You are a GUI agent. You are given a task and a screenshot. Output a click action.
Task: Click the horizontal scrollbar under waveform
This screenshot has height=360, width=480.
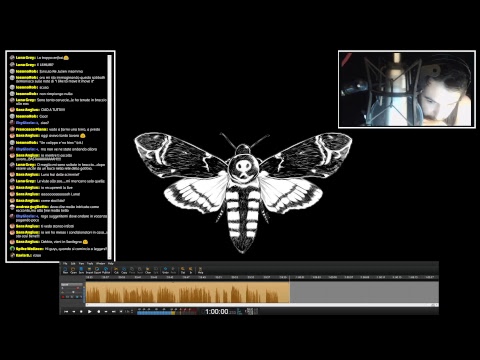point(262,305)
